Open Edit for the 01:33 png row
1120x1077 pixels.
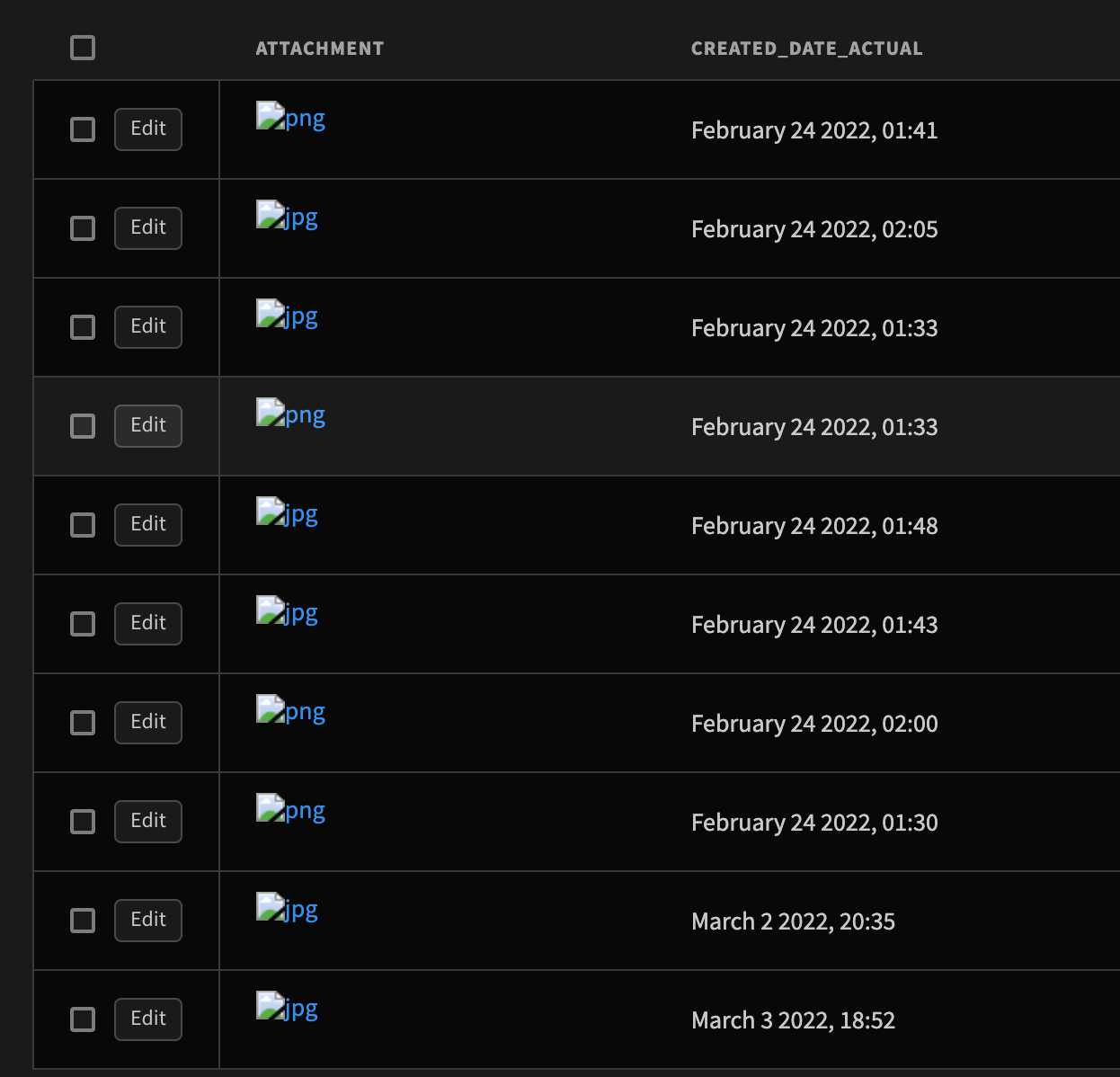(x=148, y=426)
